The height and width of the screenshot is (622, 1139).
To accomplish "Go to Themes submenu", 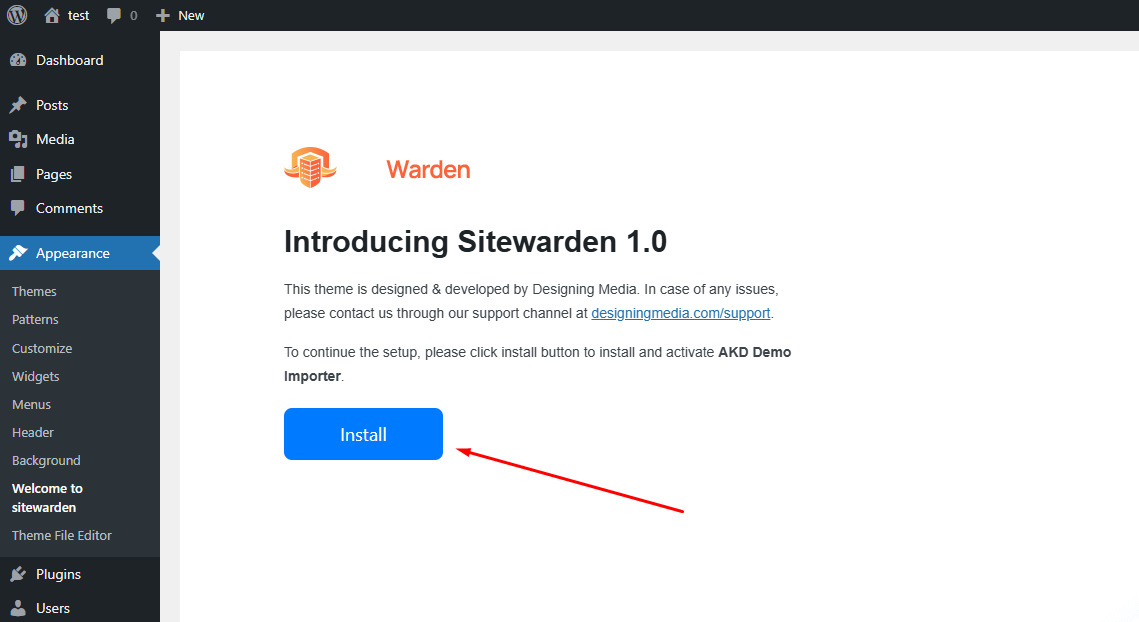I will point(34,291).
